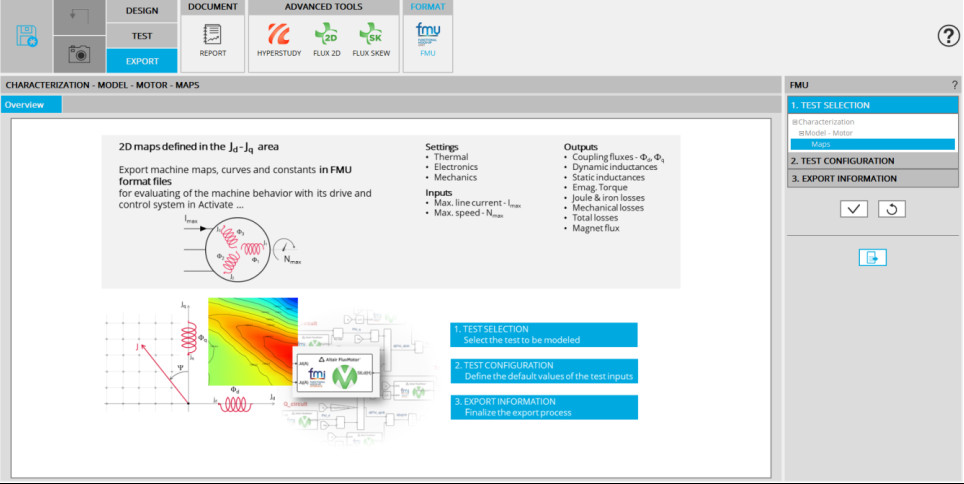
Task: Select the Maps tree item
Action: (x=820, y=144)
